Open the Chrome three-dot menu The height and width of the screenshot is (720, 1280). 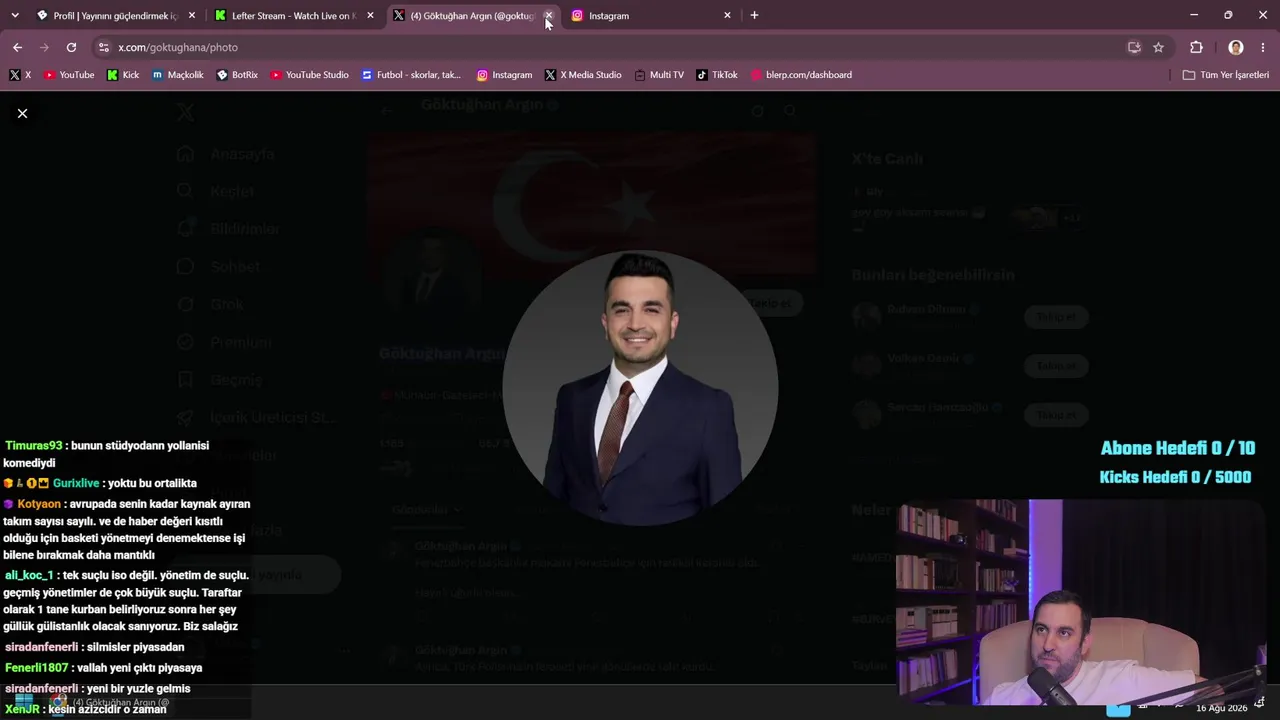click(1263, 47)
